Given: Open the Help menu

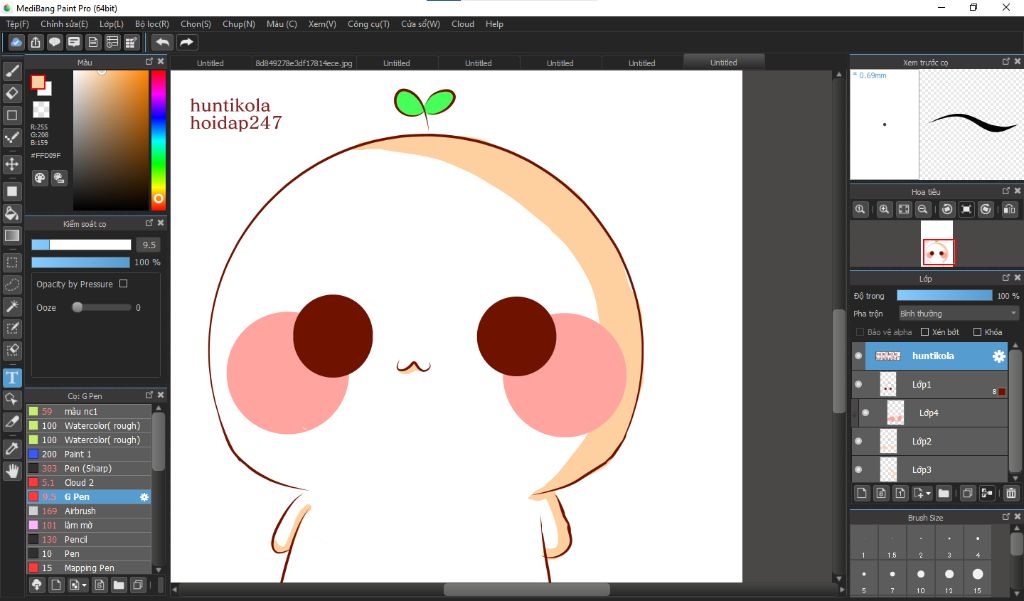Looking at the screenshot, I should click(x=494, y=24).
